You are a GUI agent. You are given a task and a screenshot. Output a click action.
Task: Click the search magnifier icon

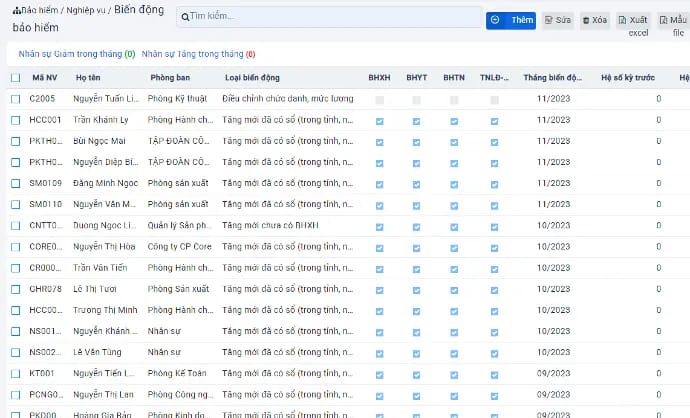pyautogui.click(x=185, y=17)
